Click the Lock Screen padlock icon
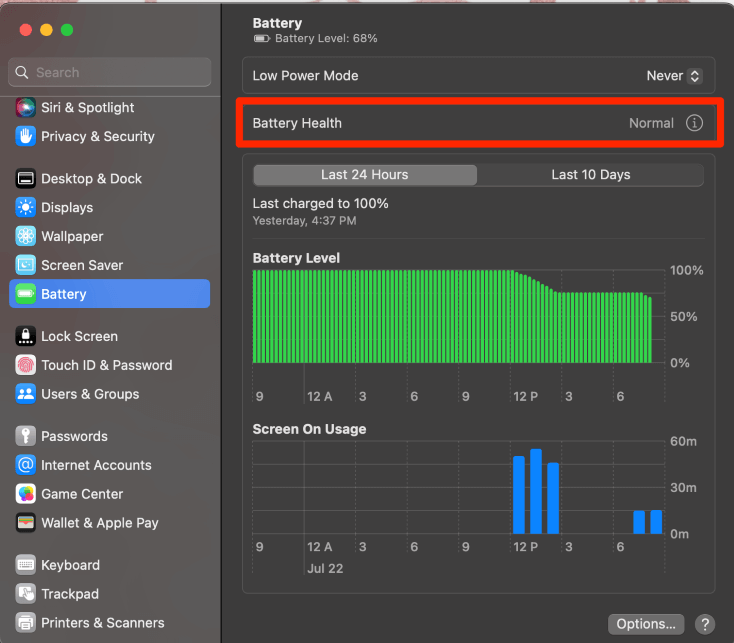 [25, 336]
